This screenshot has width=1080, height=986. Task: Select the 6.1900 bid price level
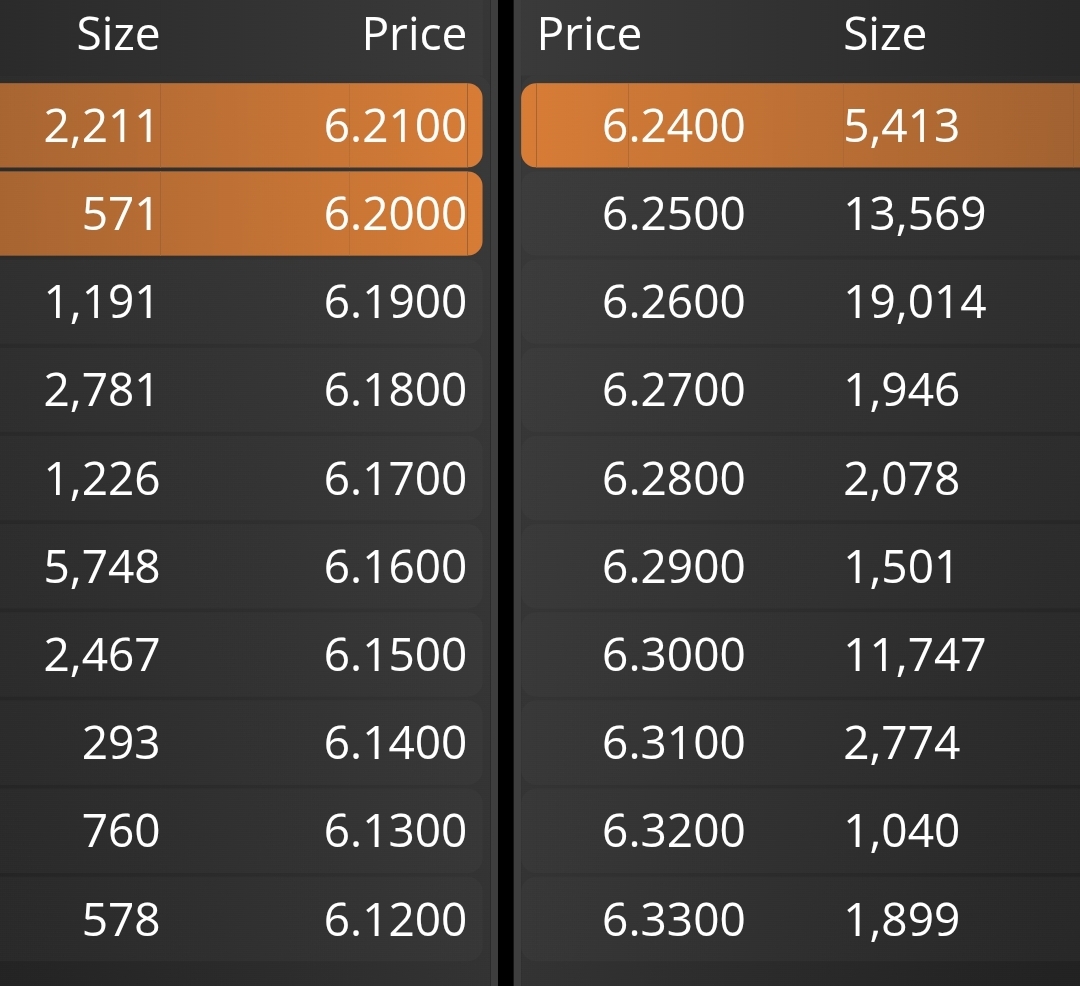tap(240, 302)
